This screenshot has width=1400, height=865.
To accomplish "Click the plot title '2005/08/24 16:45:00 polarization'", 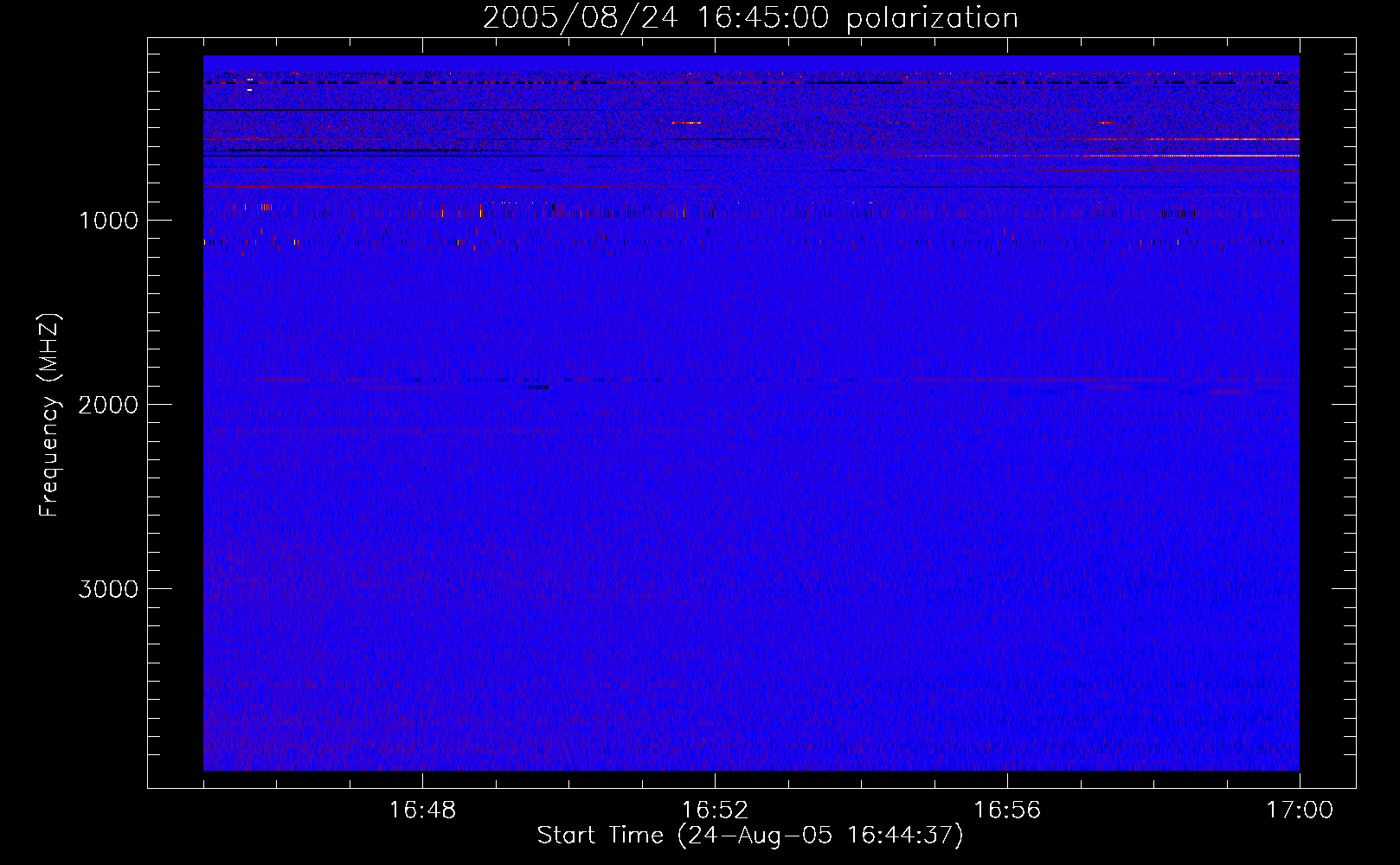I will 750,18.
